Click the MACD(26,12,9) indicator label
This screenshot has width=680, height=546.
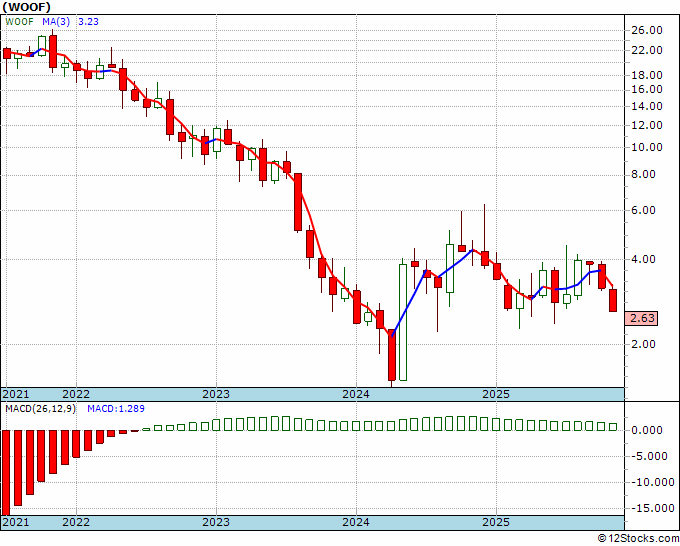[40, 409]
